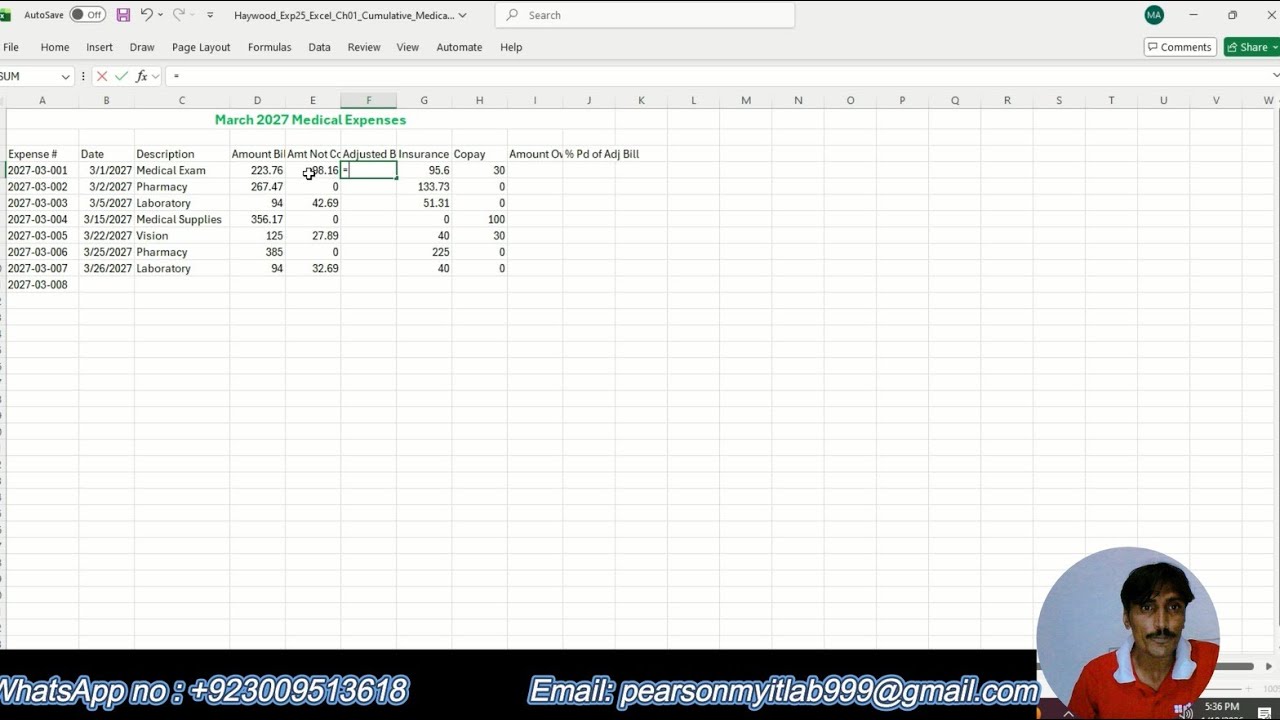Open the View tab
This screenshot has width=1280, height=720.
tap(407, 47)
